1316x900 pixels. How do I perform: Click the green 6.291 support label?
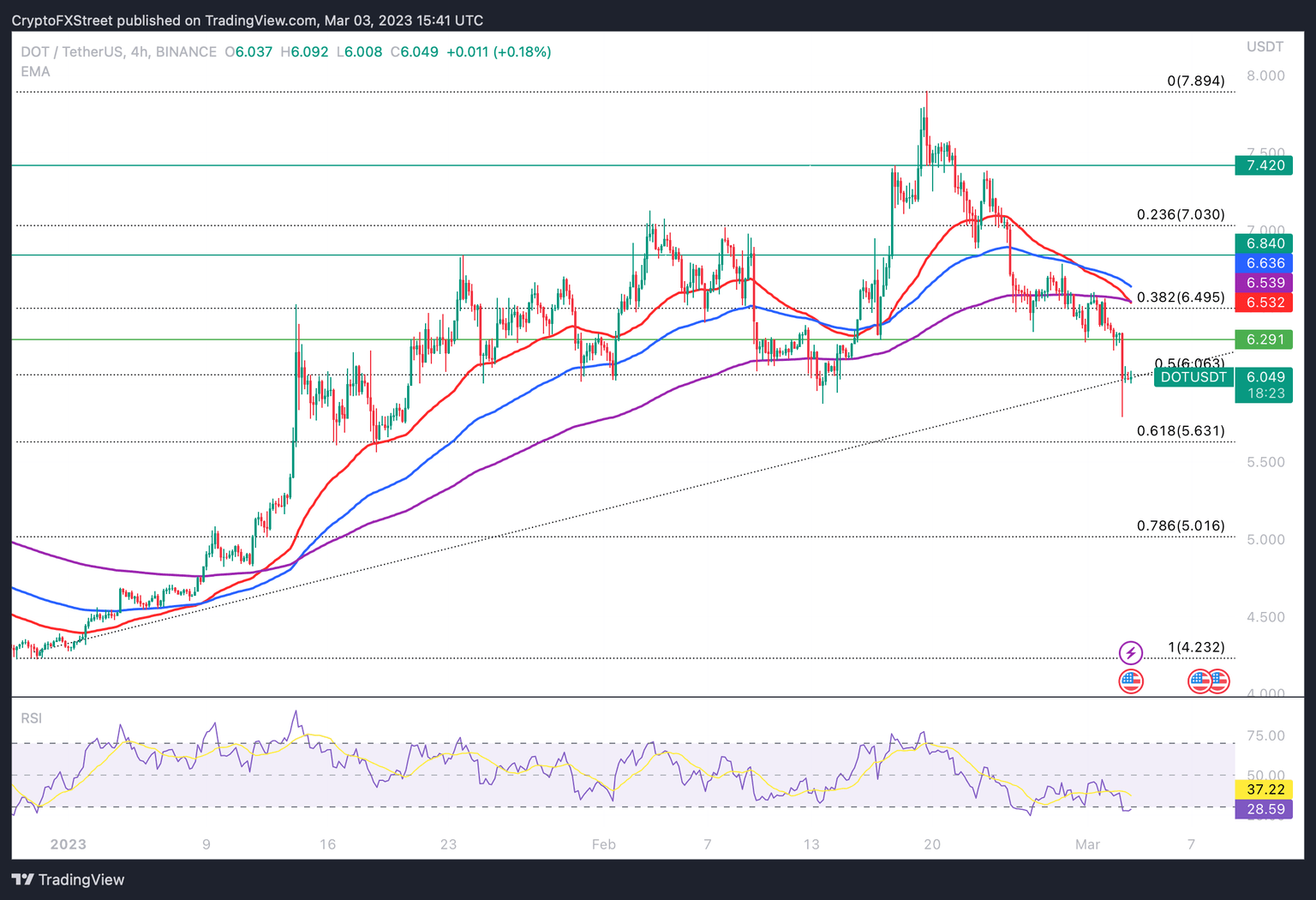tap(1263, 339)
